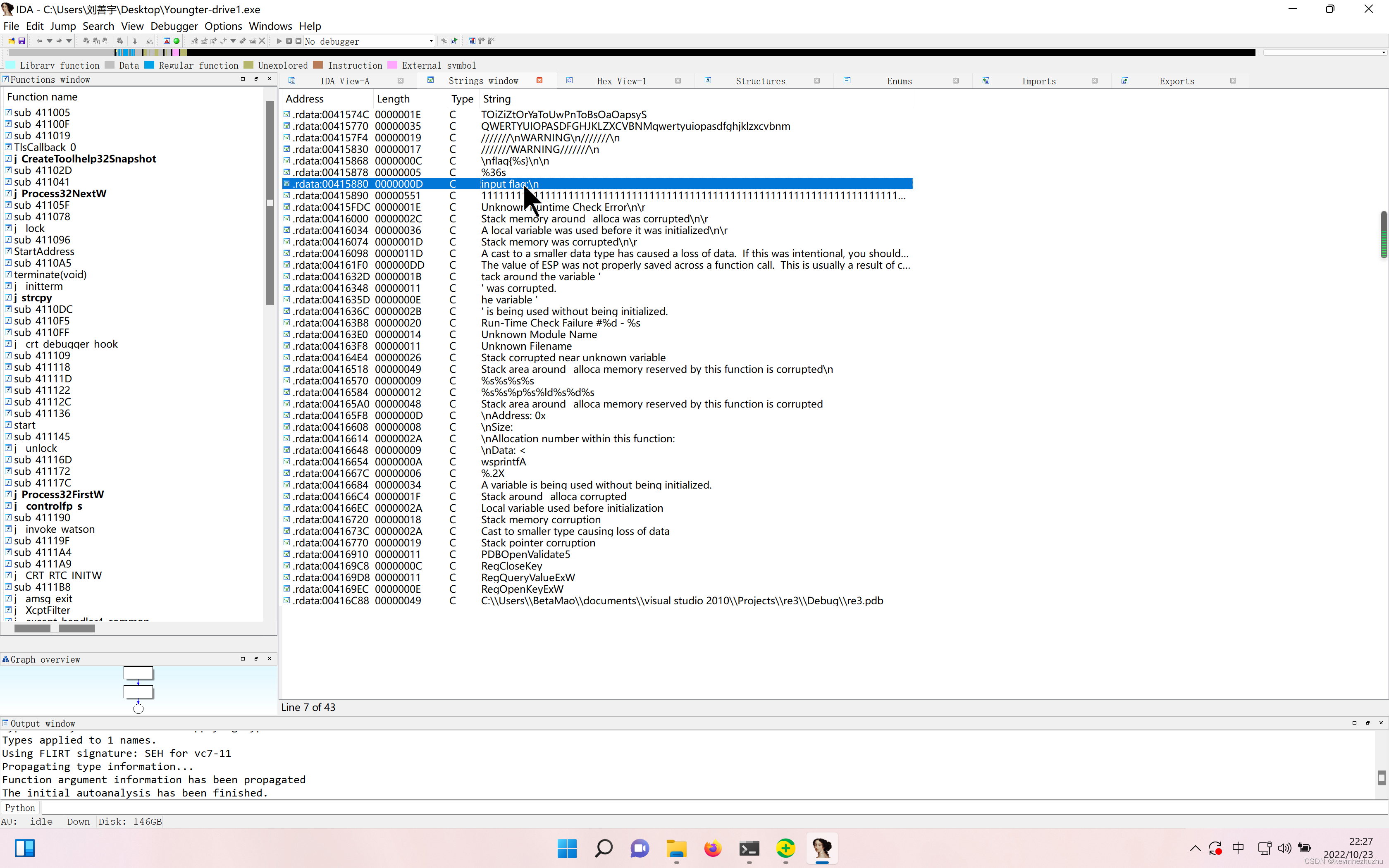This screenshot has height=868, width=1389.
Task: Close the Strings window tab
Action: click(x=539, y=80)
